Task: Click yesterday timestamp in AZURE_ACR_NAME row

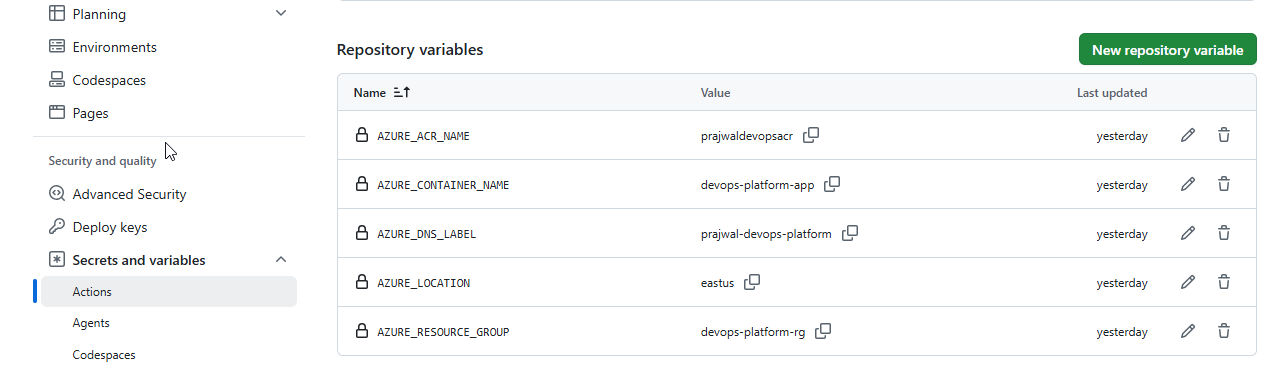Action: coord(1122,136)
